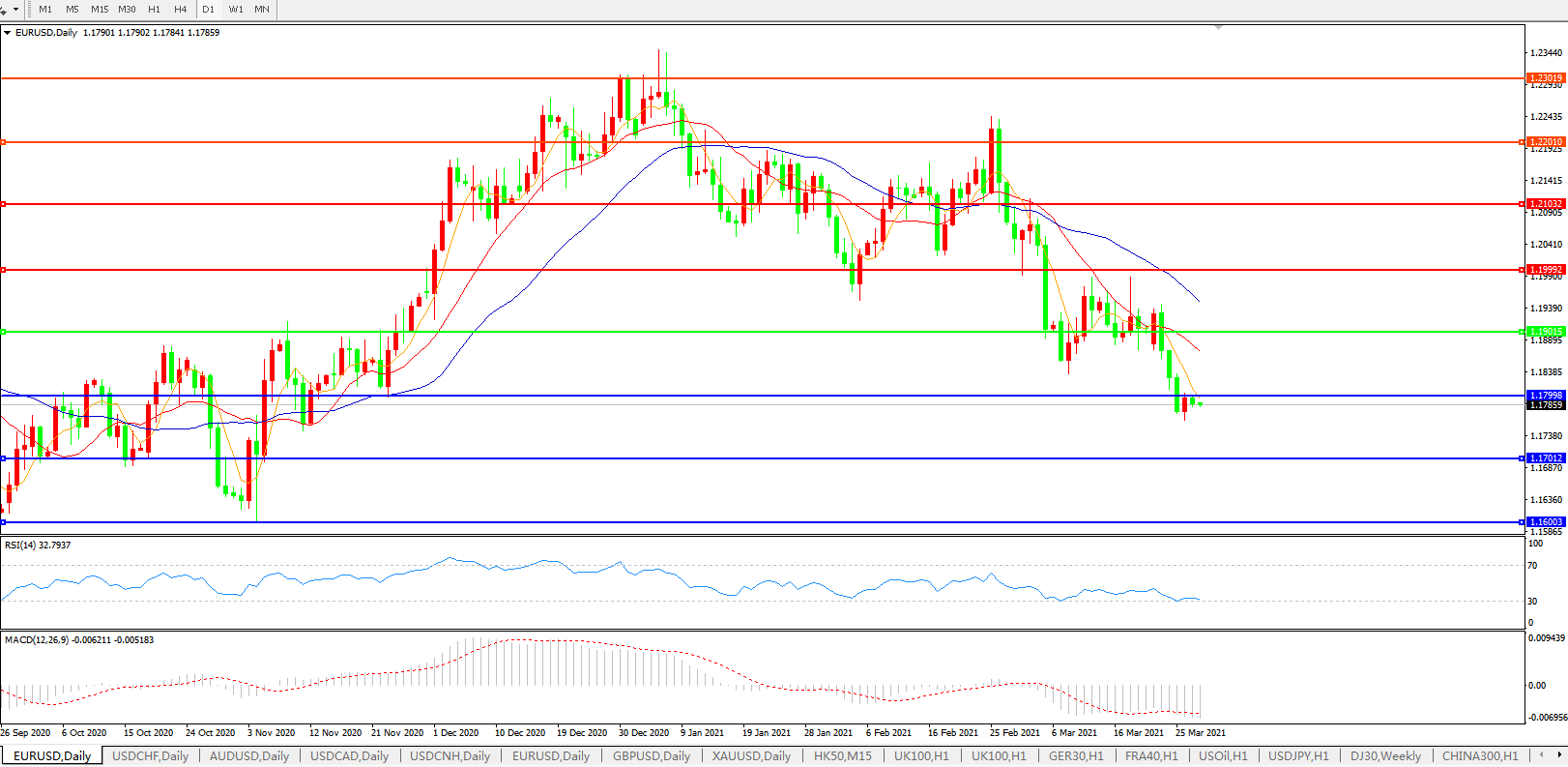Open the XAUUSD,Daily chart tab

[751, 756]
